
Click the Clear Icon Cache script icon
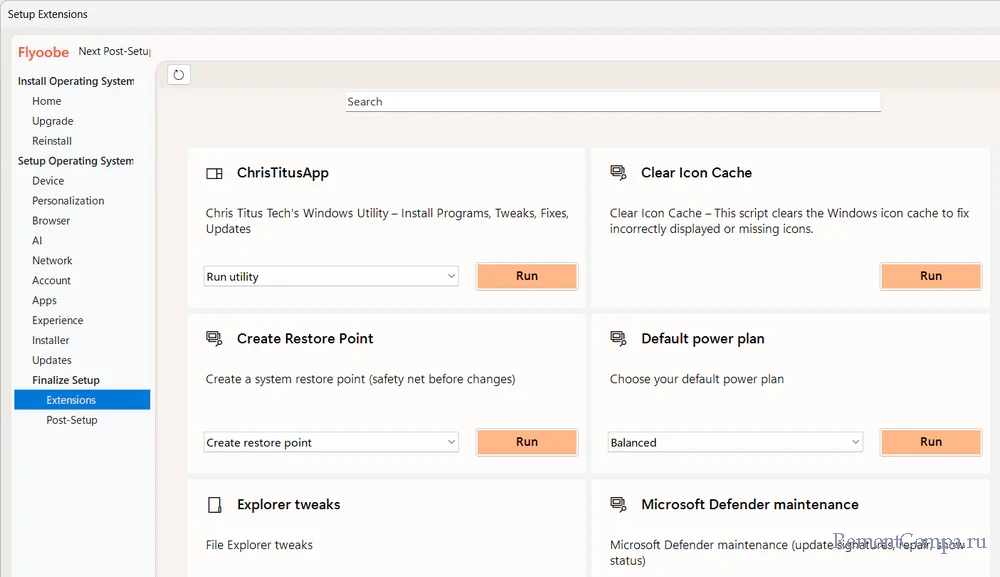pos(618,173)
